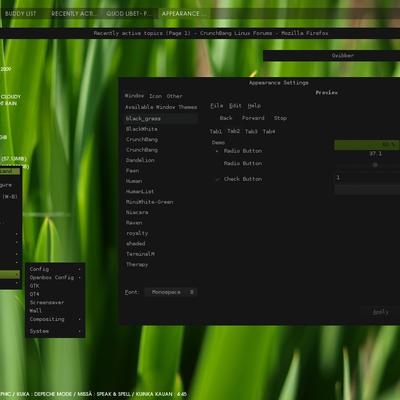This screenshot has height=400, width=400.
Task: Choose Wall in the settings menu
Action: coord(55,311)
